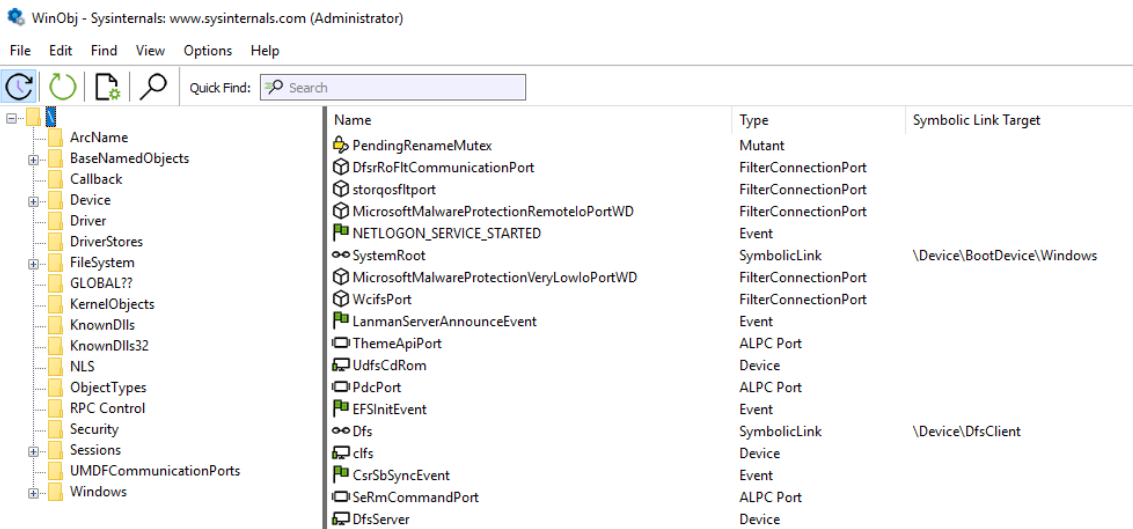
Task: Click the device icon beside clfs
Action: pyautogui.click(x=340, y=454)
